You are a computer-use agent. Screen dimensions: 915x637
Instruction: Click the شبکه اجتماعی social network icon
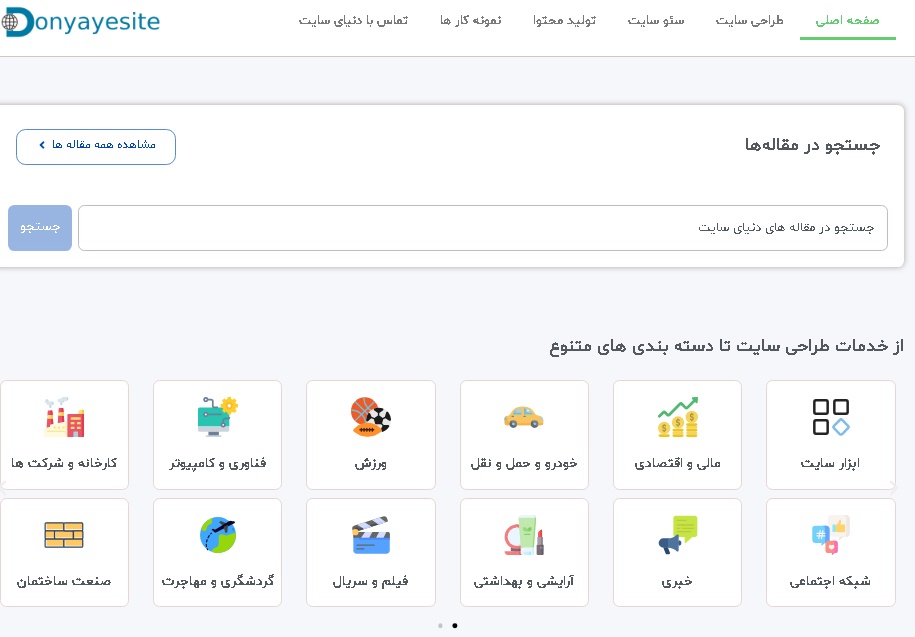(x=830, y=535)
